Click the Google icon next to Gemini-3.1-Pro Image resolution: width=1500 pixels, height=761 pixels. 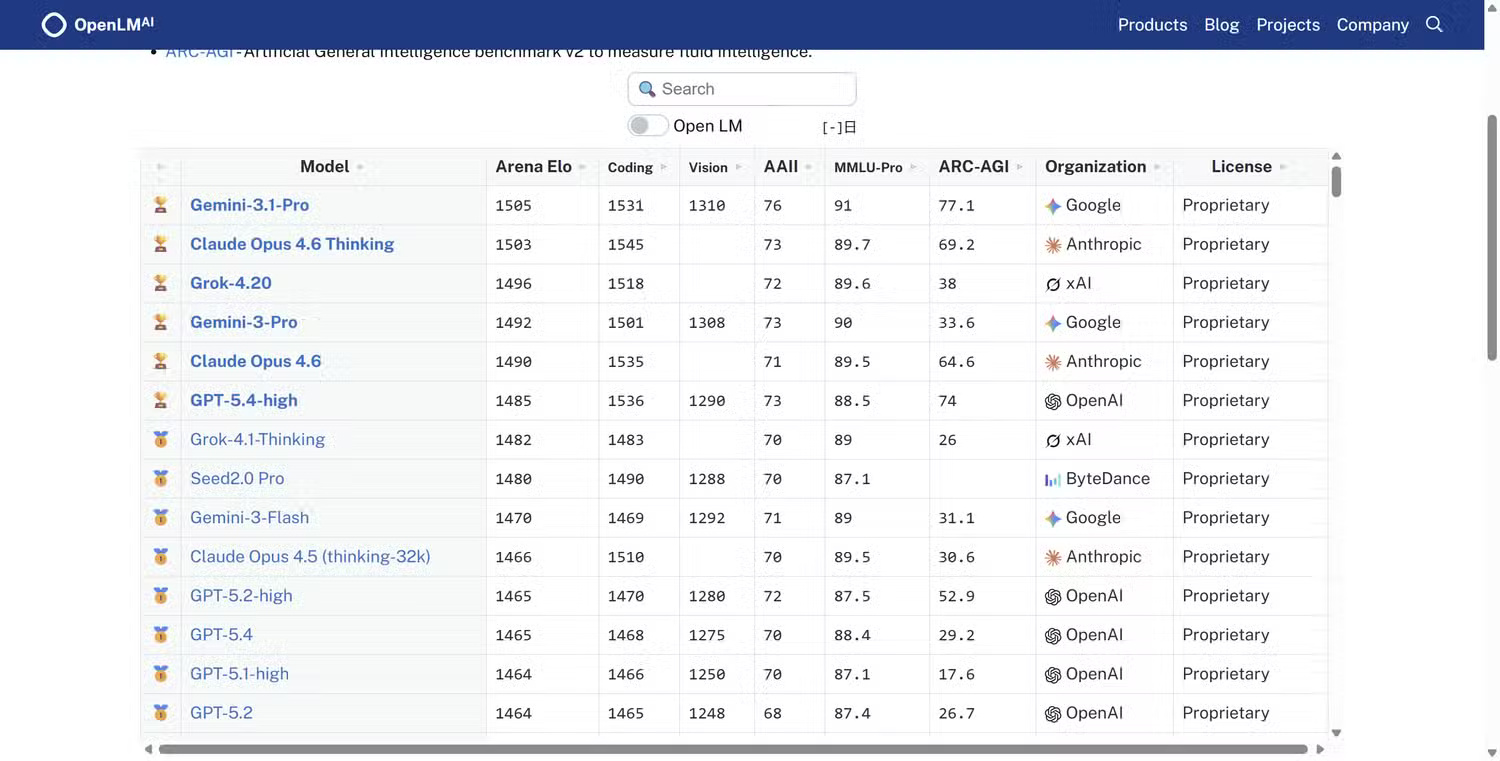pyautogui.click(x=1053, y=205)
